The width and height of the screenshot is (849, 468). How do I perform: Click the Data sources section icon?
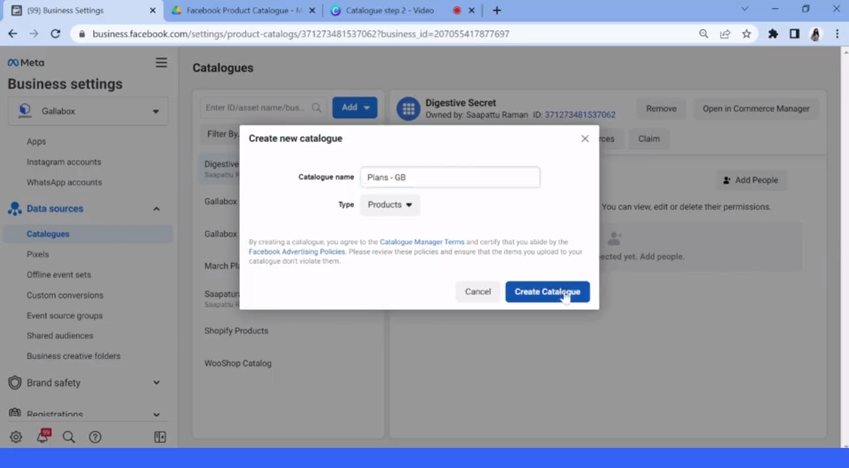tap(15, 209)
